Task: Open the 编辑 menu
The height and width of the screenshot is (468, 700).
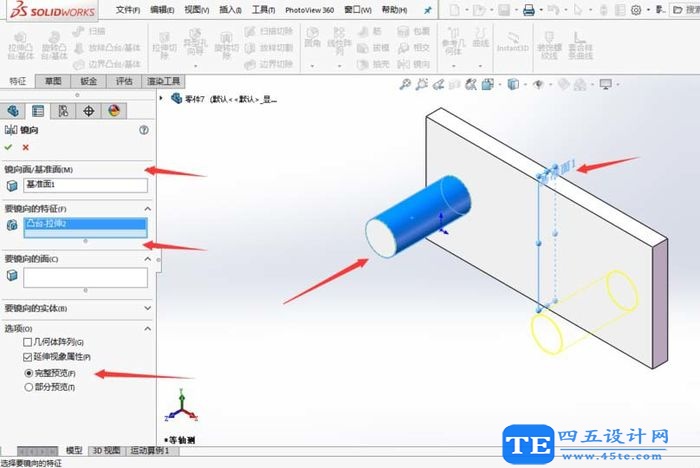Action: click(162, 10)
